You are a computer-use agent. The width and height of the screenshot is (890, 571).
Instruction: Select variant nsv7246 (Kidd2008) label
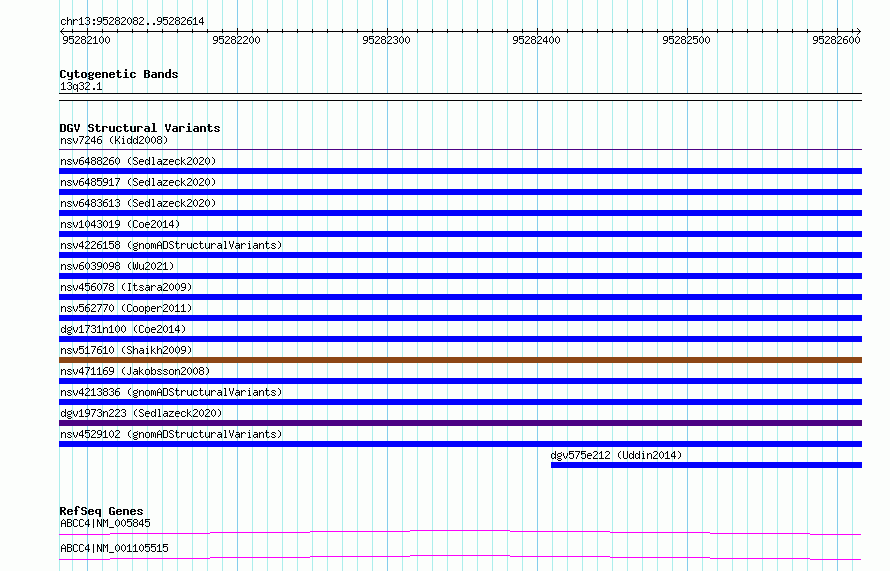pyautogui.click(x=114, y=140)
